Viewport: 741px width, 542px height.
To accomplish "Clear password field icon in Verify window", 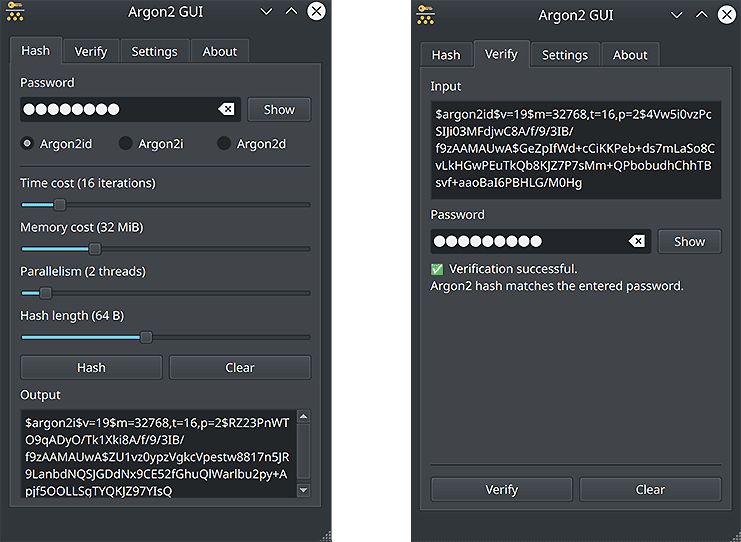I will [637, 241].
